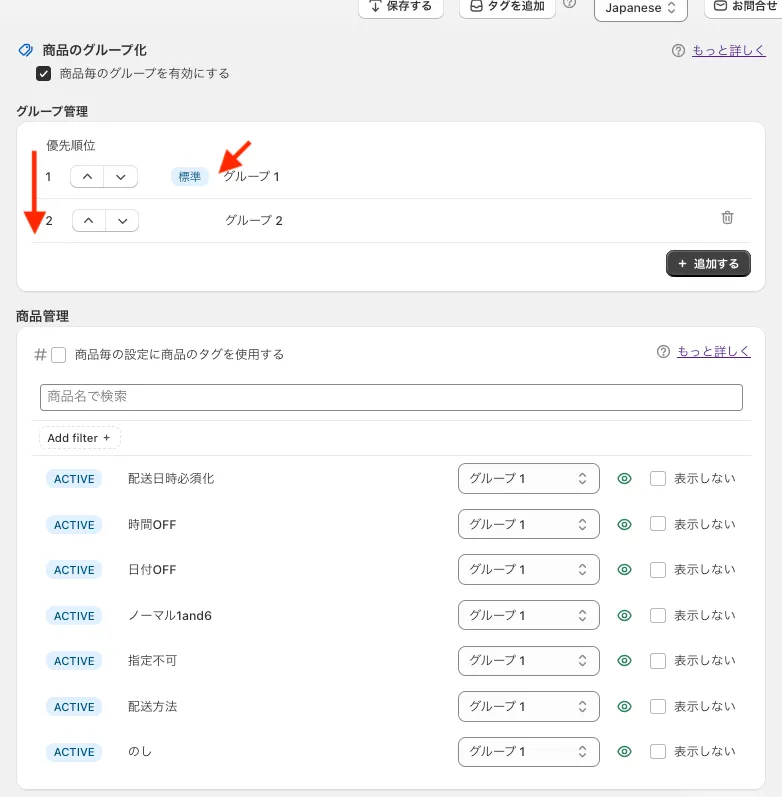Click the タグを追加 button
This screenshot has height=797, width=782.
(x=507, y=7)
